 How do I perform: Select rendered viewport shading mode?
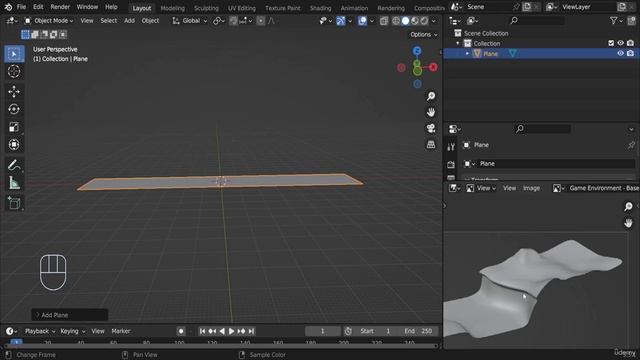(x=424, y=20)
